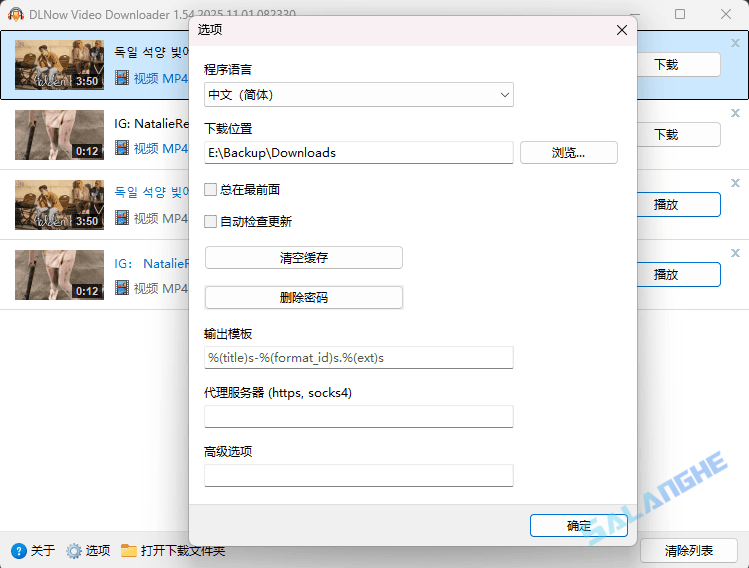The width and height of the screenshot is (749, 568).
Task: Toggle the 自动检查更新 checkbox
Action: pyautogui.click(x=210, y=222)
